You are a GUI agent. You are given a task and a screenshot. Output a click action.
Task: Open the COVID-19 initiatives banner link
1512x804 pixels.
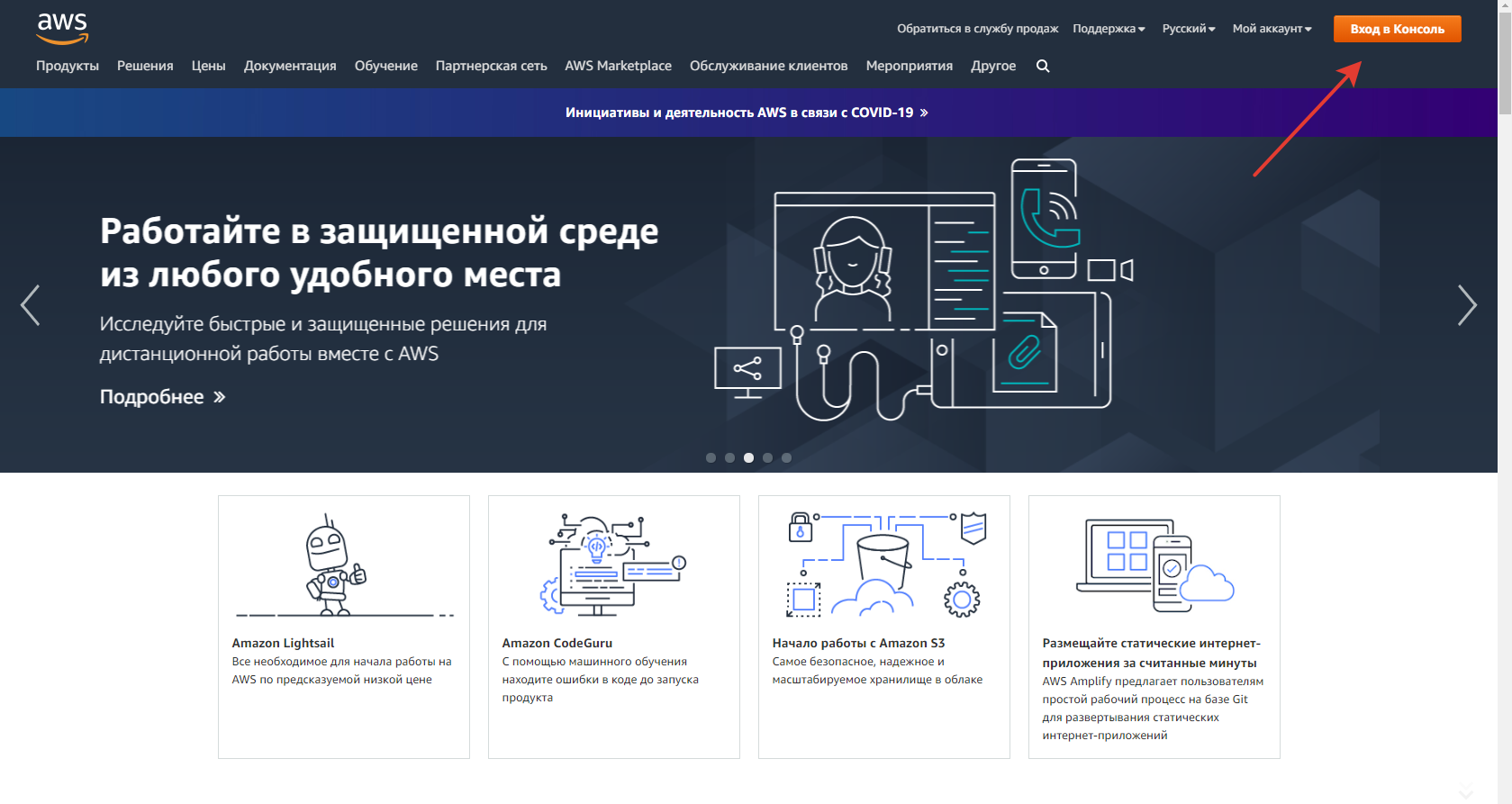[747, 113]
